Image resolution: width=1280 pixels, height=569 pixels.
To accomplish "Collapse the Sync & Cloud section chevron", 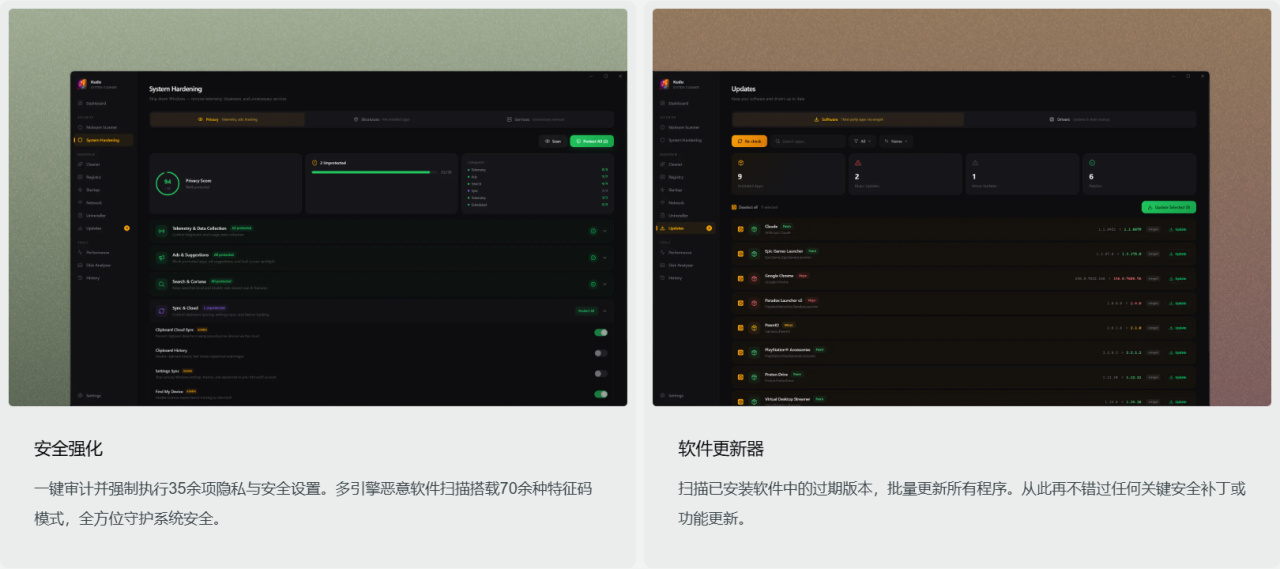I will pyautogui.click(x=605, y=310).
